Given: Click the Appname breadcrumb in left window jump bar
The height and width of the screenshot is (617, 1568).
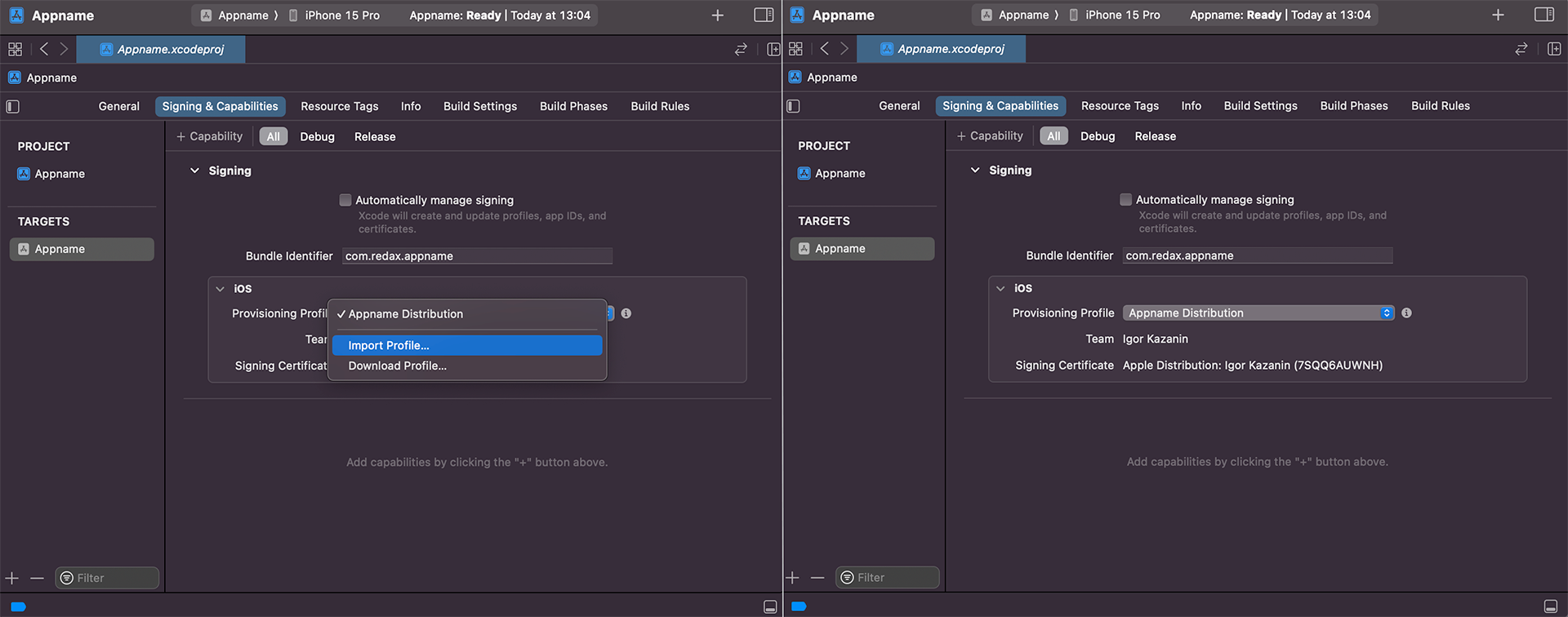Looking at the screenshot, I should 43,78.
